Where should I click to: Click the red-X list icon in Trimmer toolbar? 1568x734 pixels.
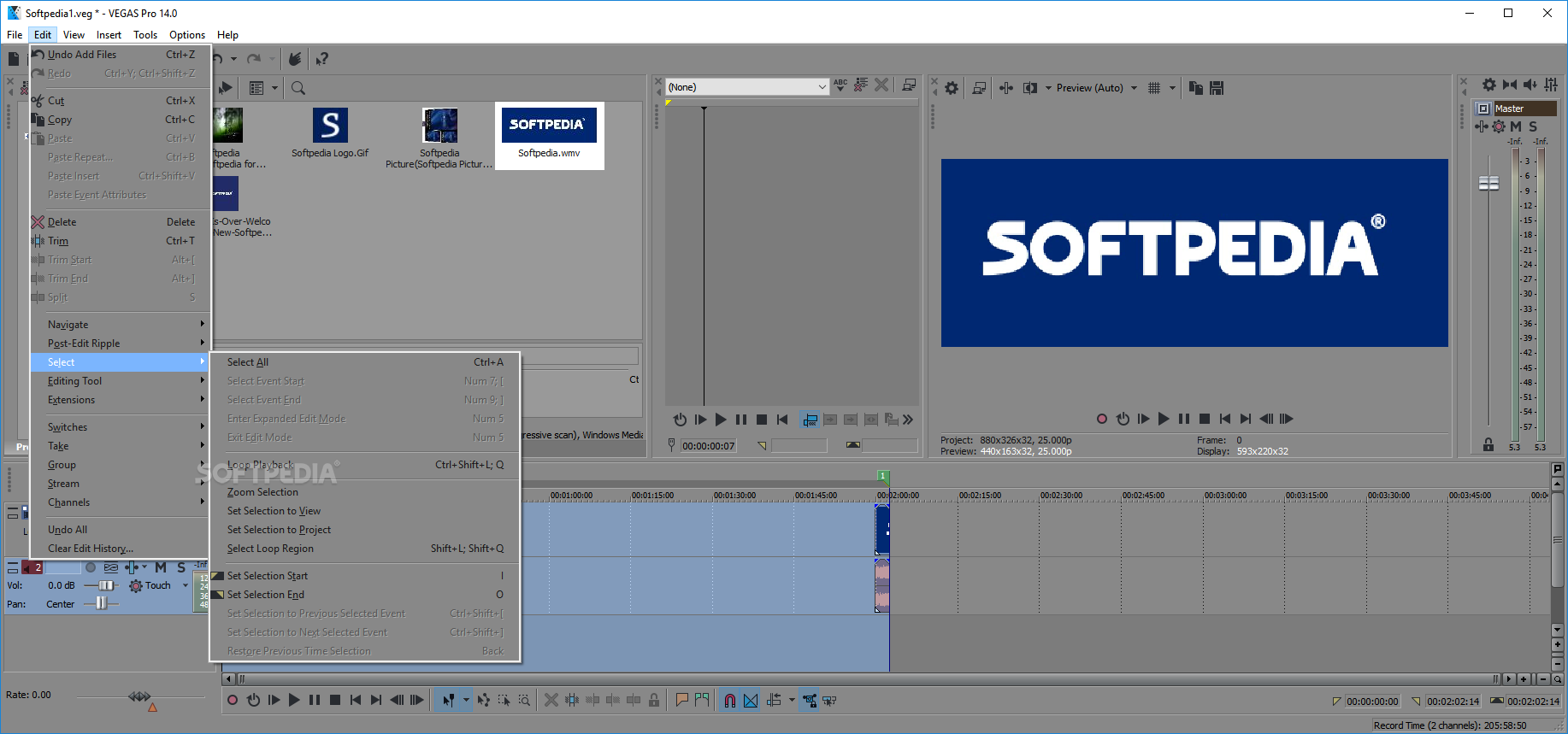point(861,85)
